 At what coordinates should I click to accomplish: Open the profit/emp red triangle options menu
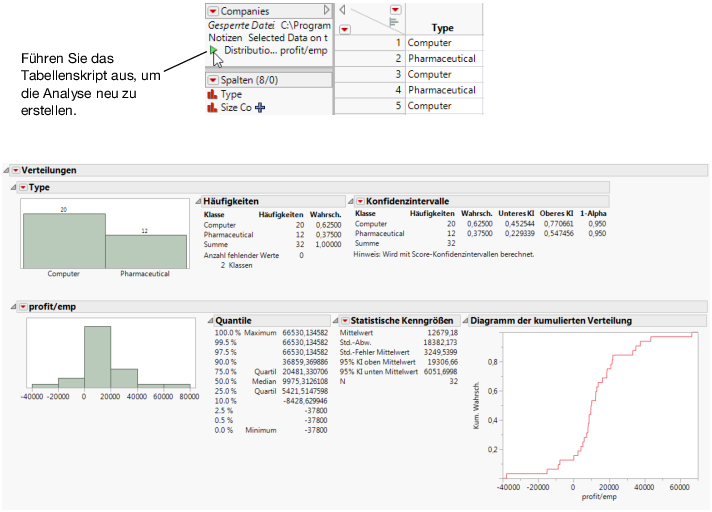click(x=22, y=305)
